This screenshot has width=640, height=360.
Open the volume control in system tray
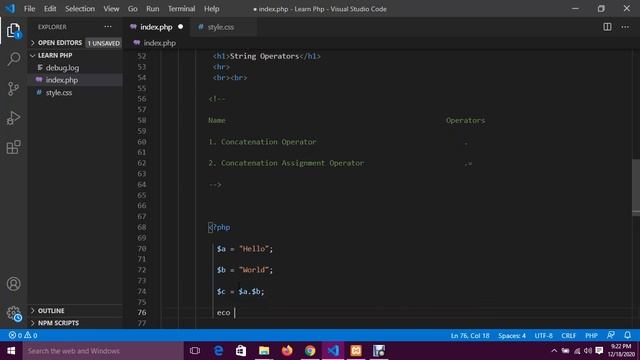[x=588, y=351]
